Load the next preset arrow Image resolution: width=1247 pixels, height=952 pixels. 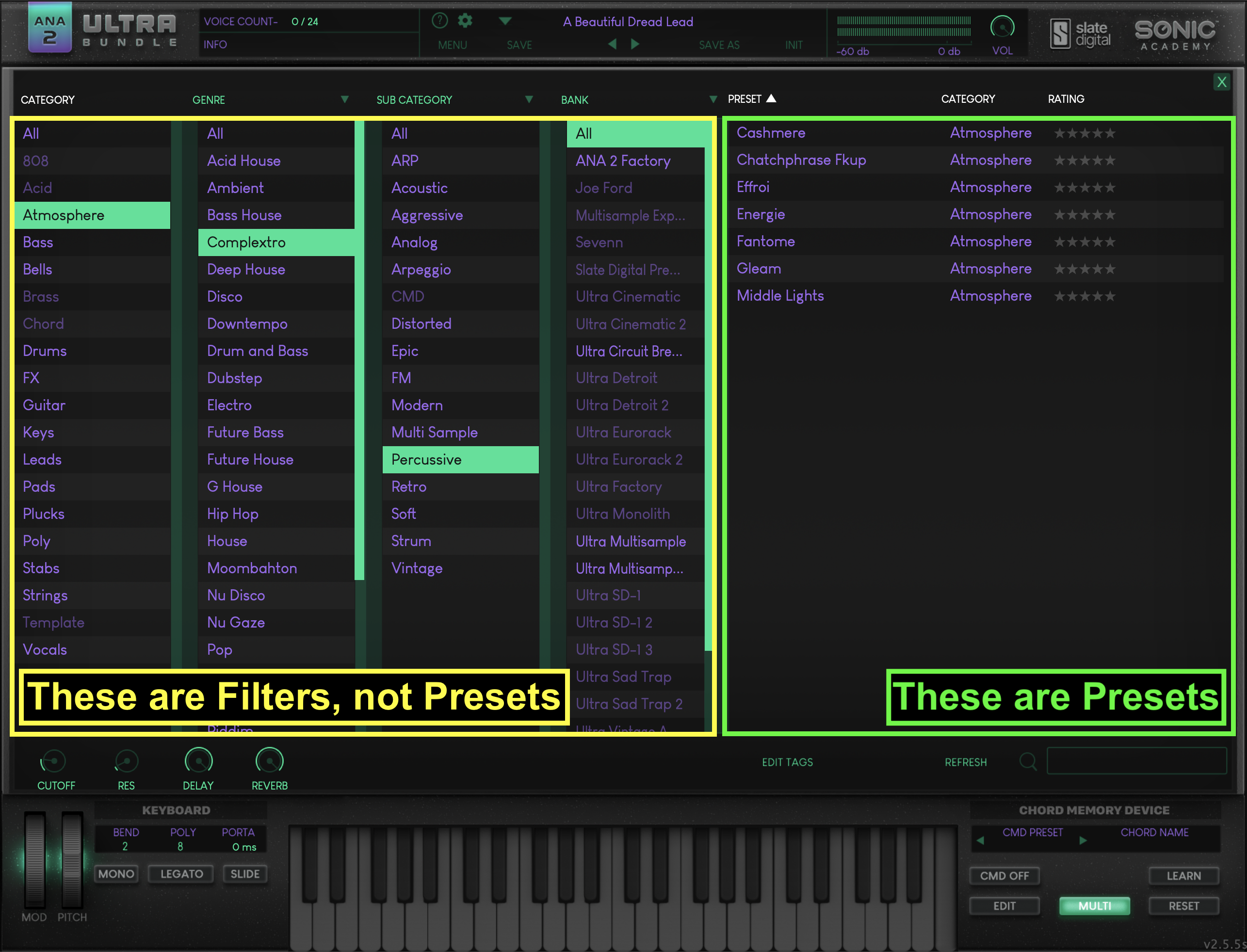pos(635,44)
